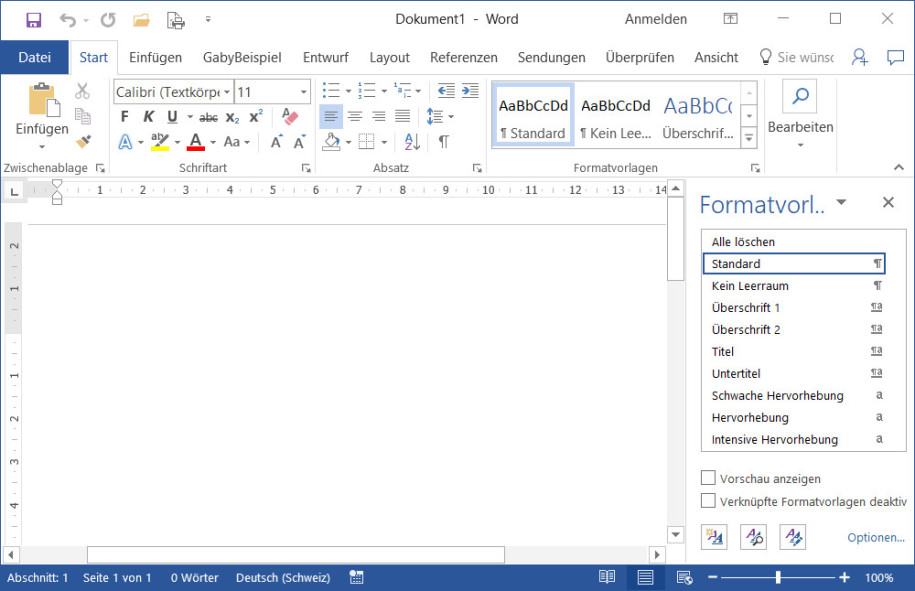
Task: Decrease the font size
Action: (299, 142)
